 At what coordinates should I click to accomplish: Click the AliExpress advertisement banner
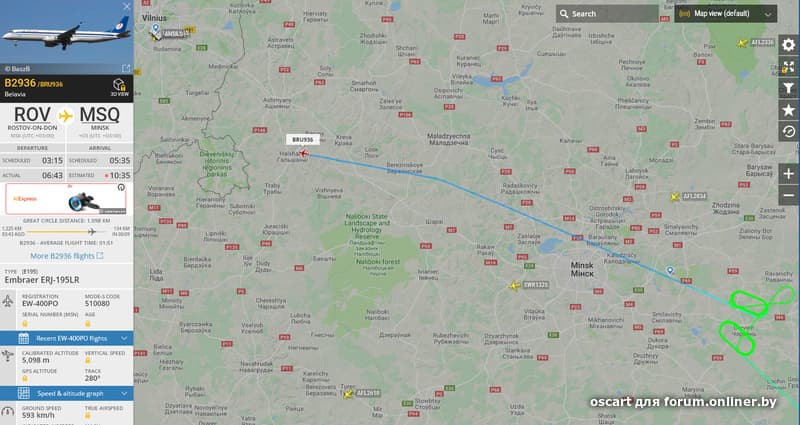click(x=66, y=198)
